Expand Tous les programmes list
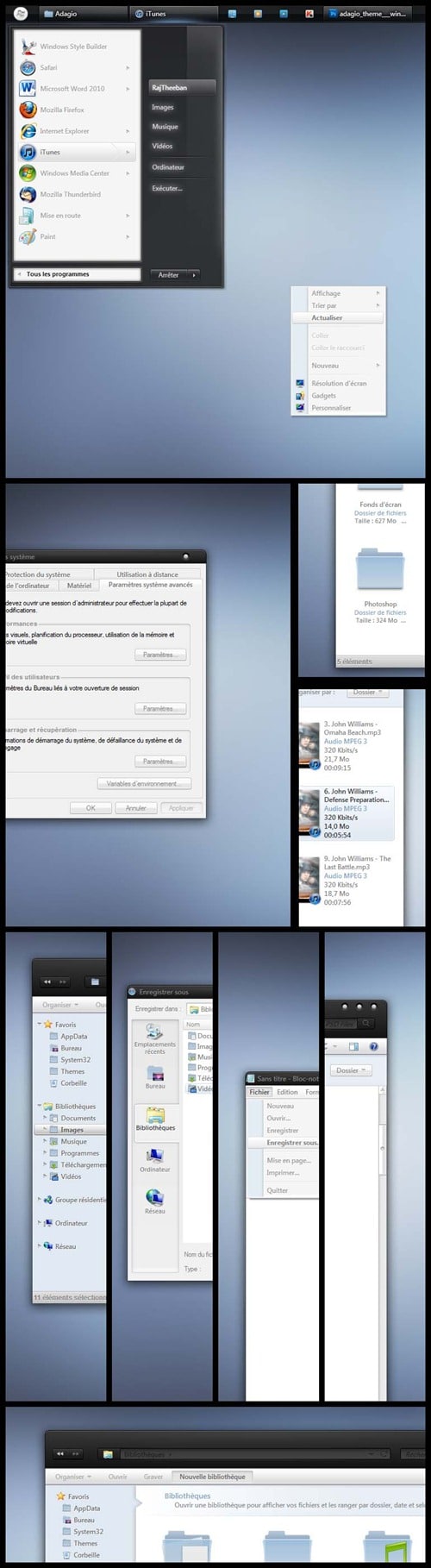This screenshot has width=431, height=1568. [x=77, y=274]
